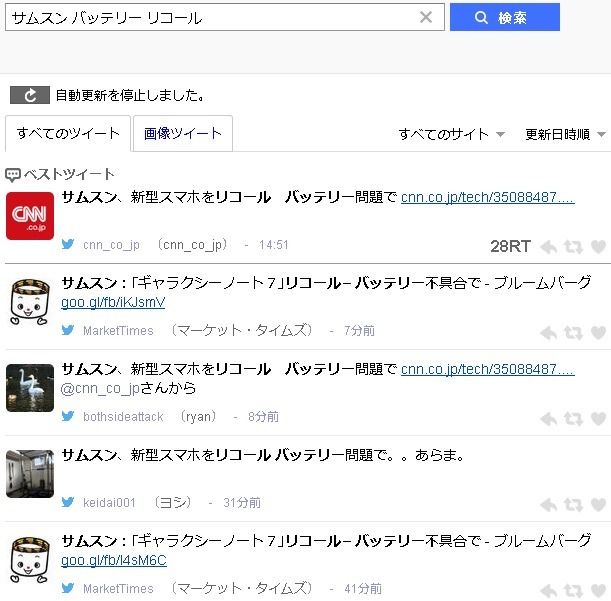Viewport: 611px width, 601px height.
Task: Click the swan avatar of bothsideattack
Action: 30,388
